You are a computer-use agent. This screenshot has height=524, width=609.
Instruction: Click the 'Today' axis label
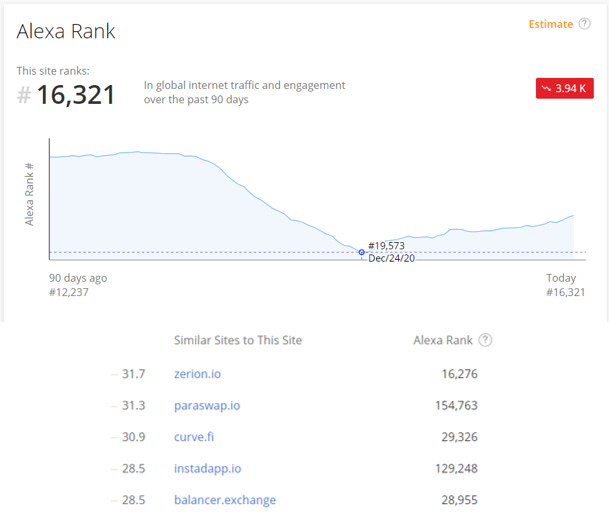[561, 278]
